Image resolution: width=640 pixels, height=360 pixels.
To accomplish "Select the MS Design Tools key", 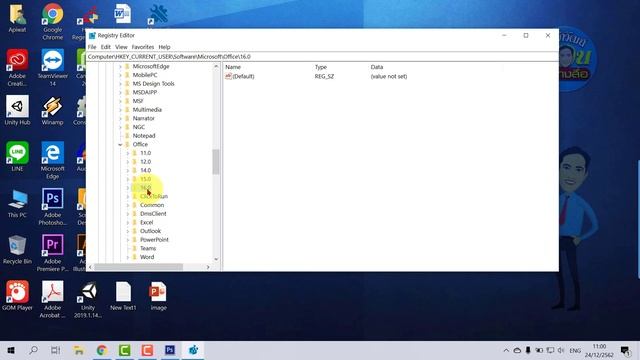I will [153, 83].
